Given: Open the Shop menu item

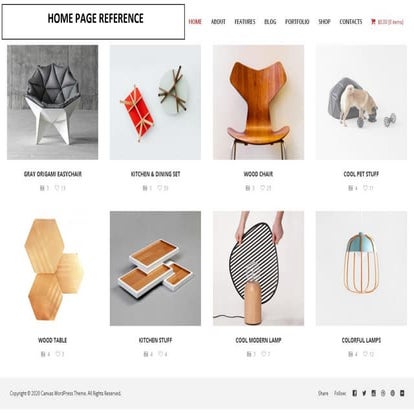Looking at the screenshot, I should coord(324,22).
